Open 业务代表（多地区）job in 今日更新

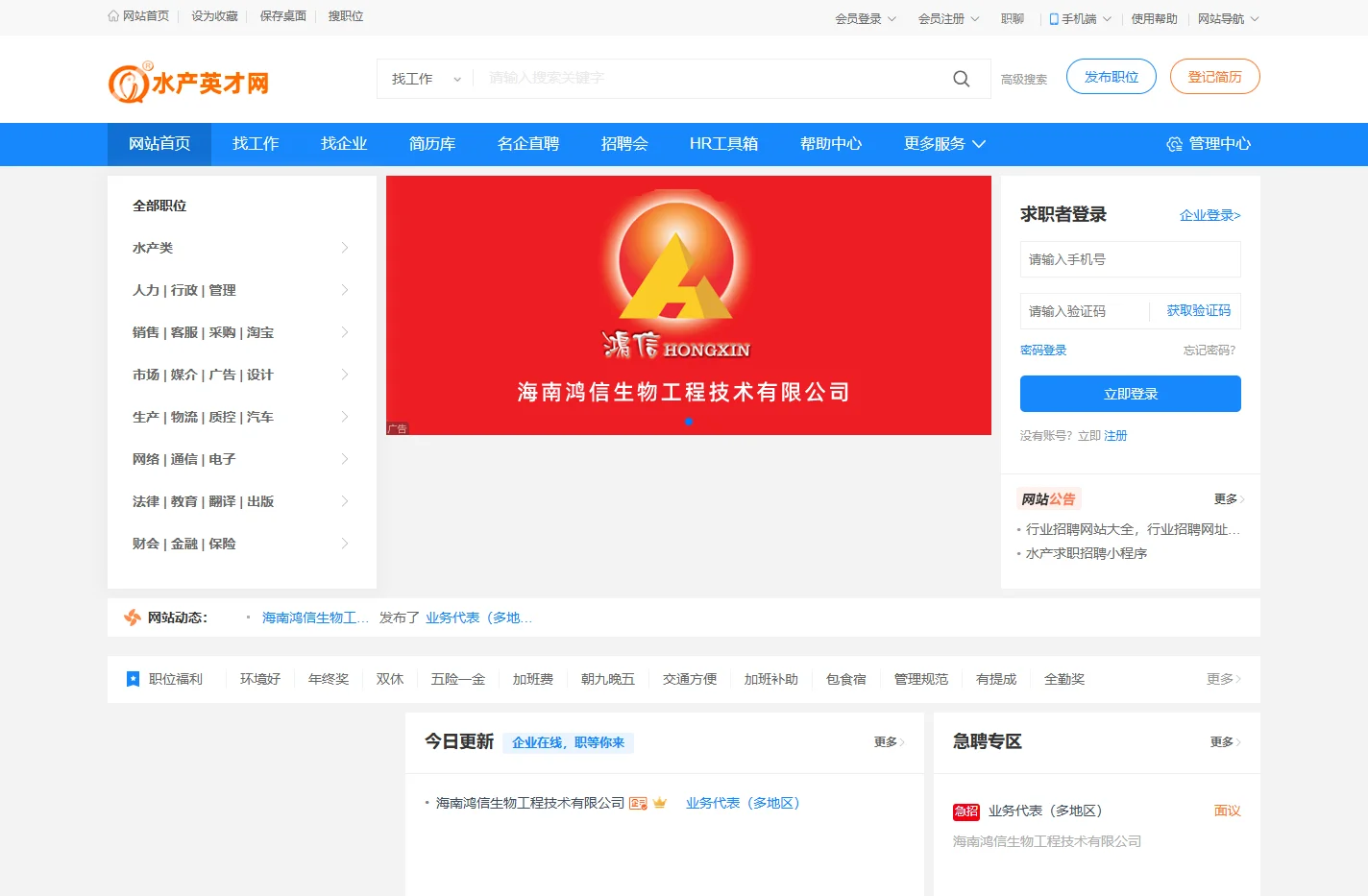tap(743, 803)
